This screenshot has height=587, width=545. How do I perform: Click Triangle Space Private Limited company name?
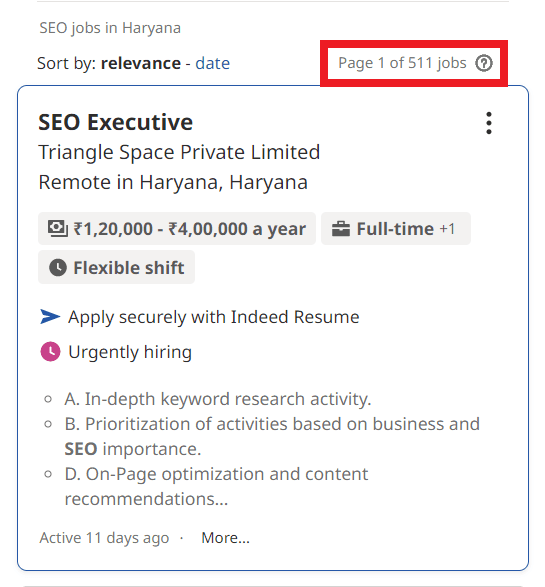tap(179, 152)
